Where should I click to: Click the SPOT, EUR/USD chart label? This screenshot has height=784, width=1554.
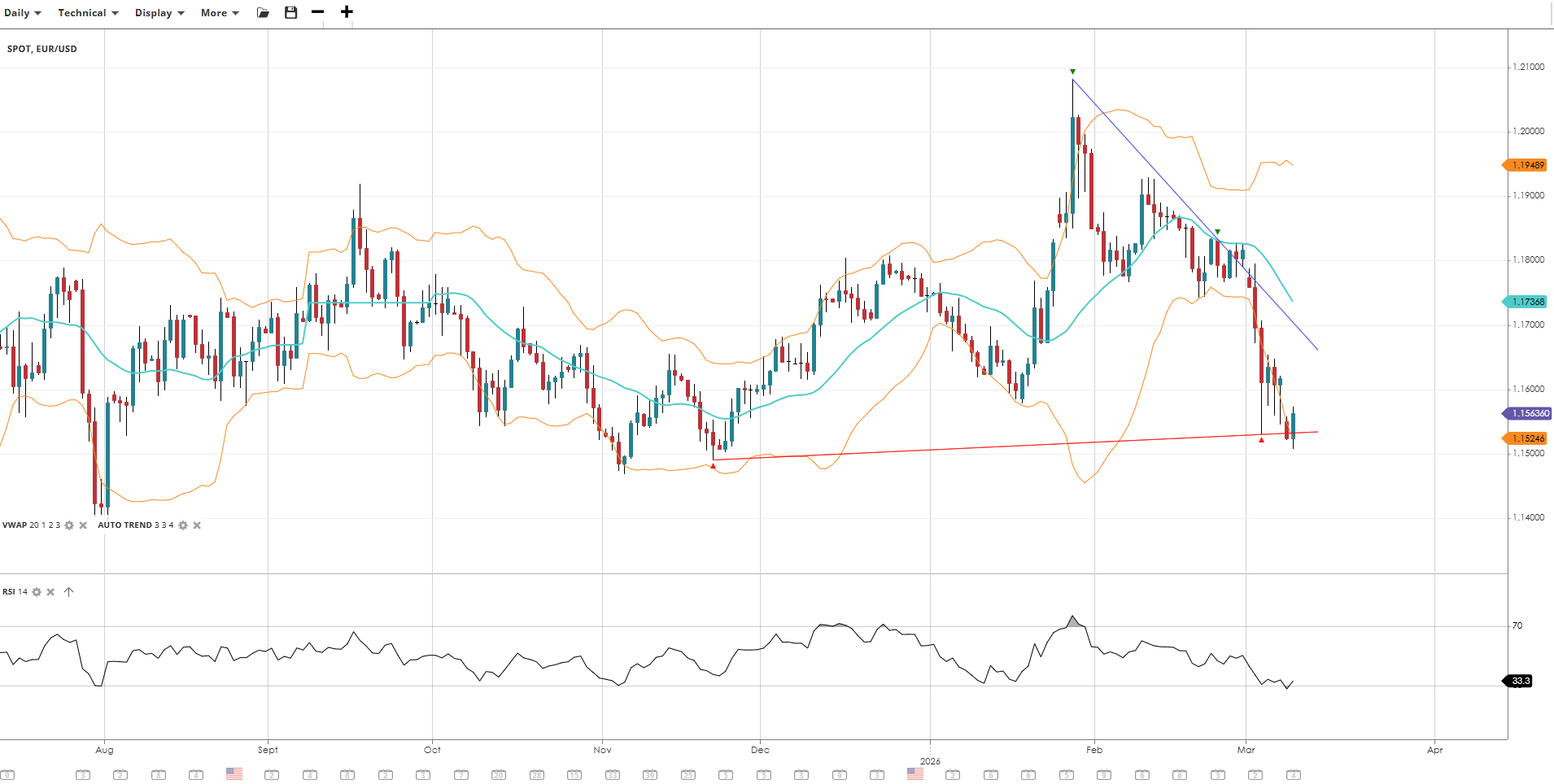click(42, 49)
